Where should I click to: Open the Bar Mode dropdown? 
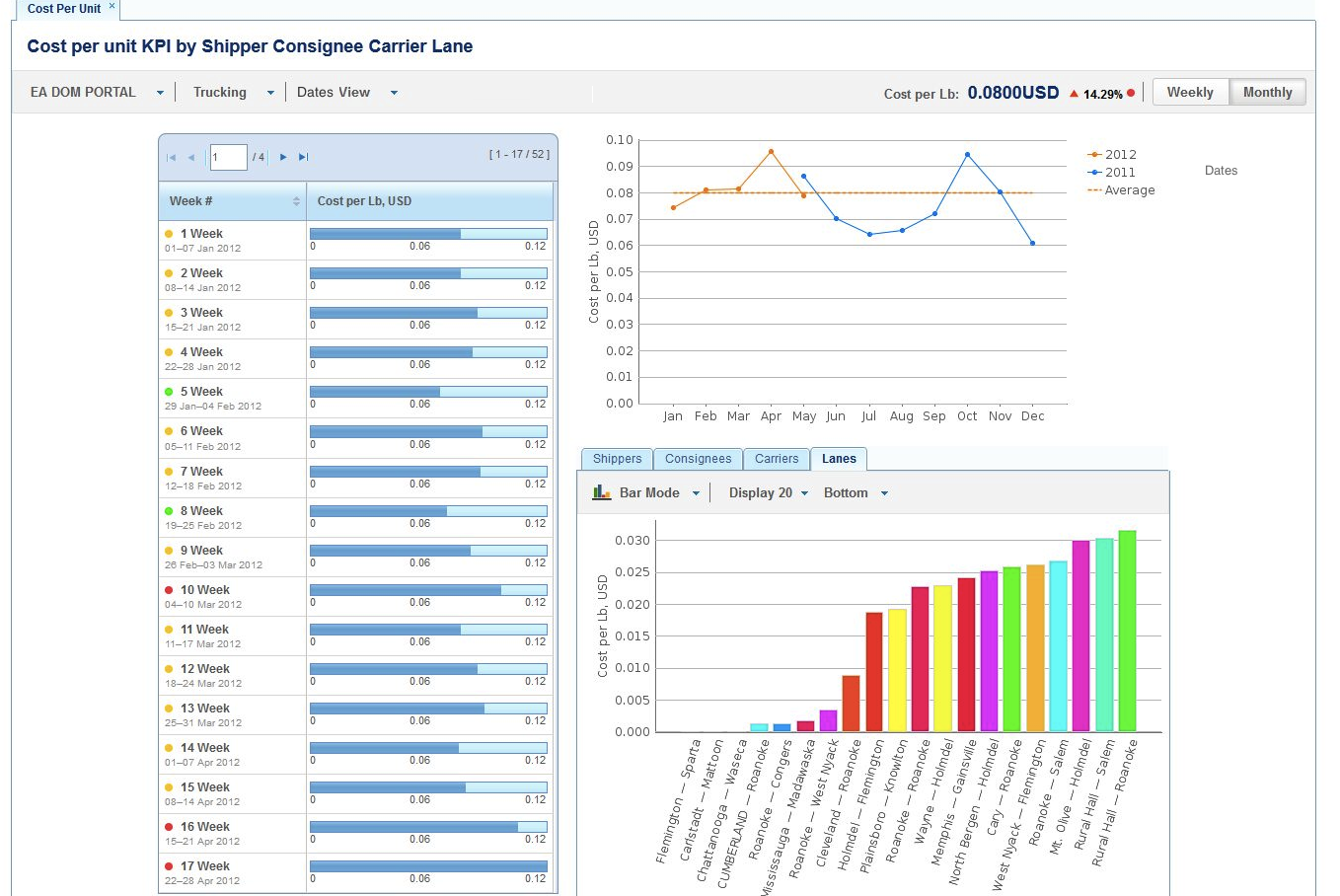(x=646, y=492)
